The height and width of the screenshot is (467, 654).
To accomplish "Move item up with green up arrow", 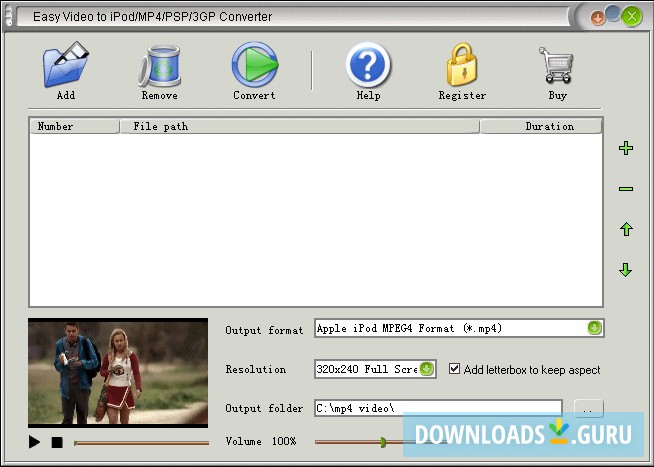I will 626,229.
